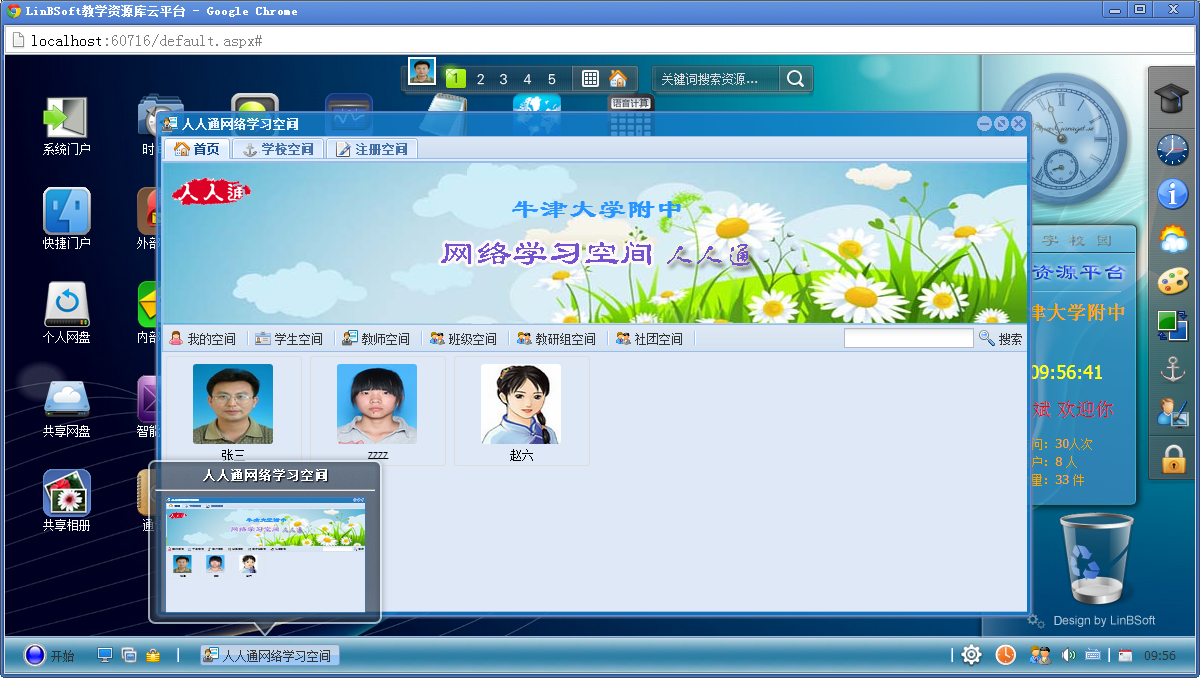Click the users icon in taskbar tray
Screen dimensions: 1200x678
1040,655
